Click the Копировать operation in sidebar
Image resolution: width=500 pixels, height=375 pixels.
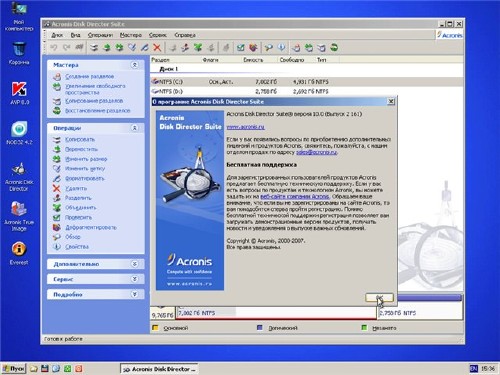point(80,139)
